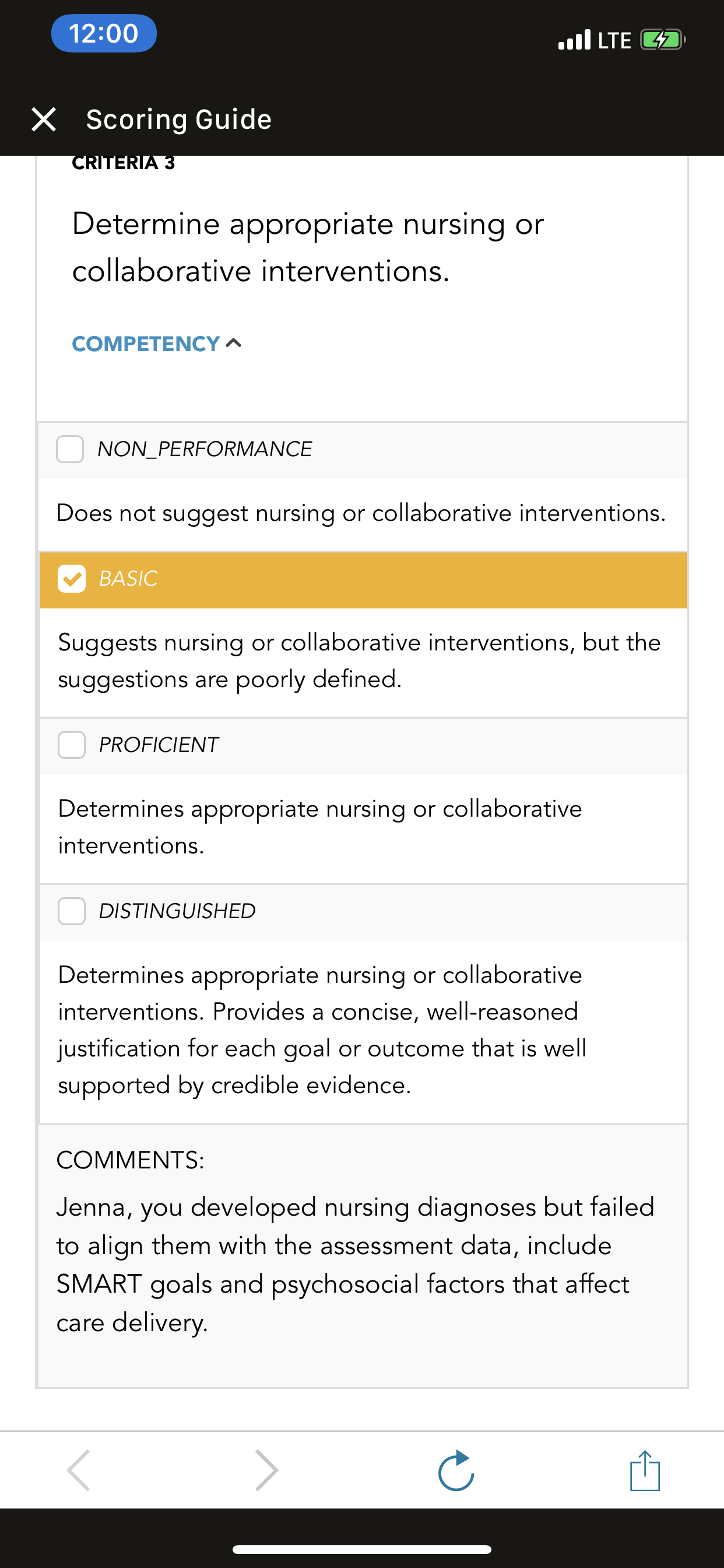The width and height of the screenshot is (724, 1568).
Task: Tap the Scoring Guide title
Action: coord(179,120)
